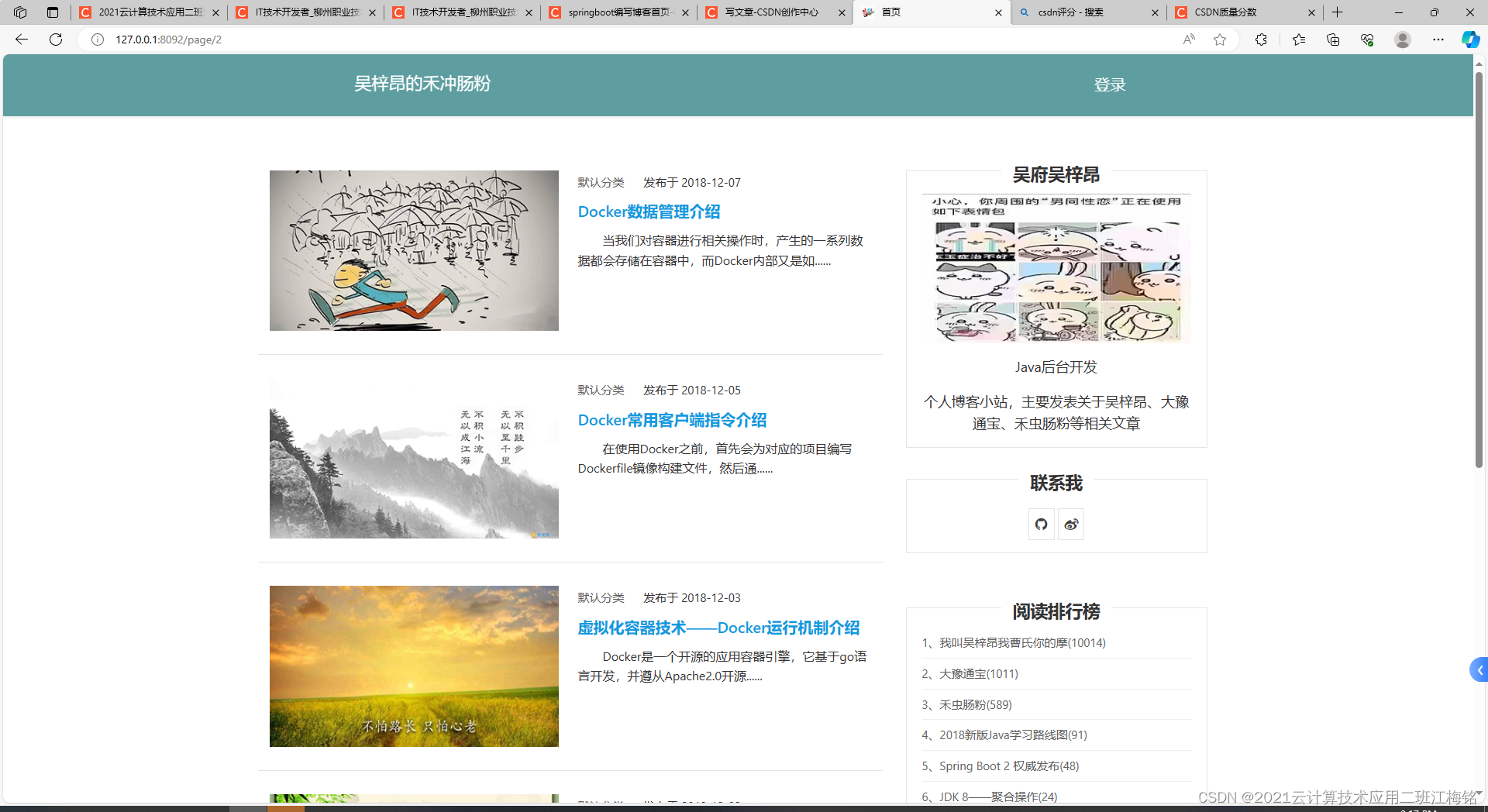Close the CSDN质量分数 tab
Screen dimensions: 1488x812
[1311, 12]
